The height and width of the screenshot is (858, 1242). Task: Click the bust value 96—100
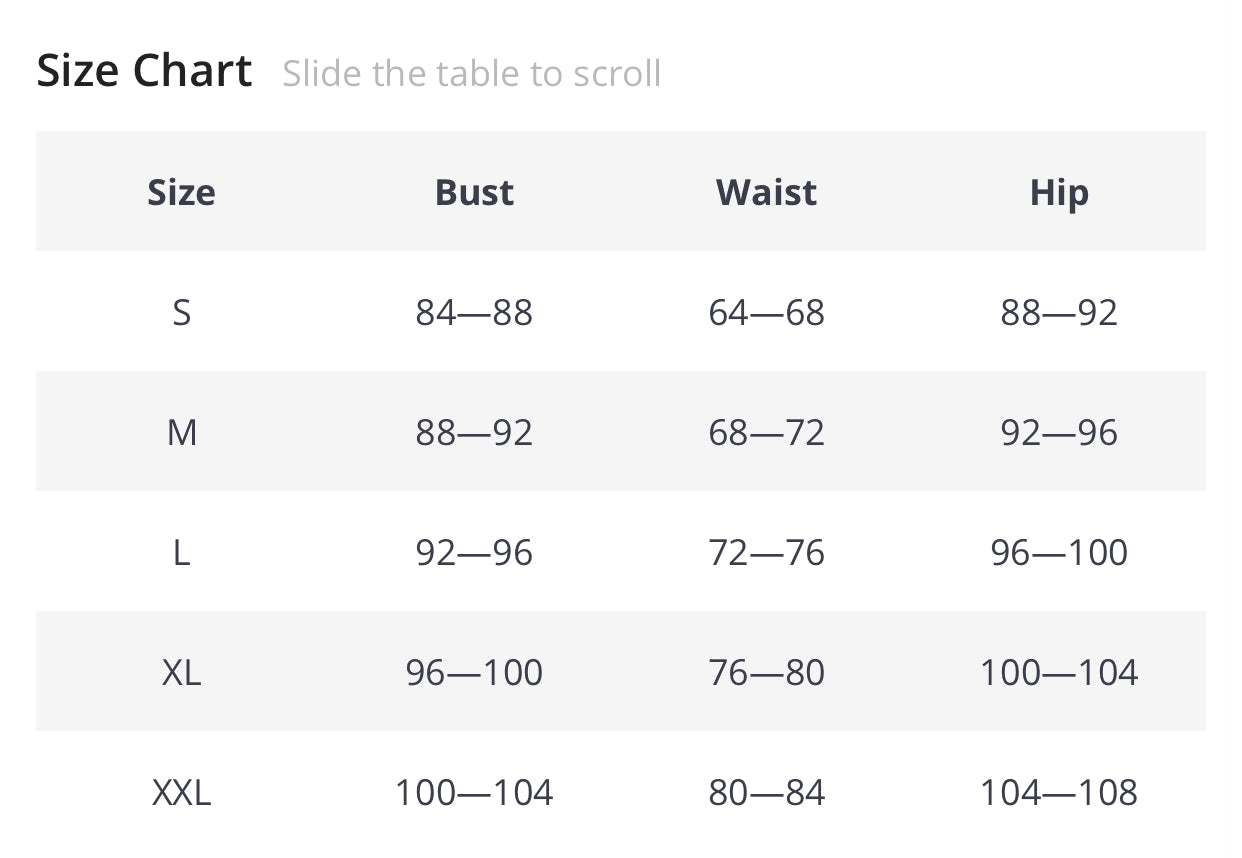click(474, 673)
